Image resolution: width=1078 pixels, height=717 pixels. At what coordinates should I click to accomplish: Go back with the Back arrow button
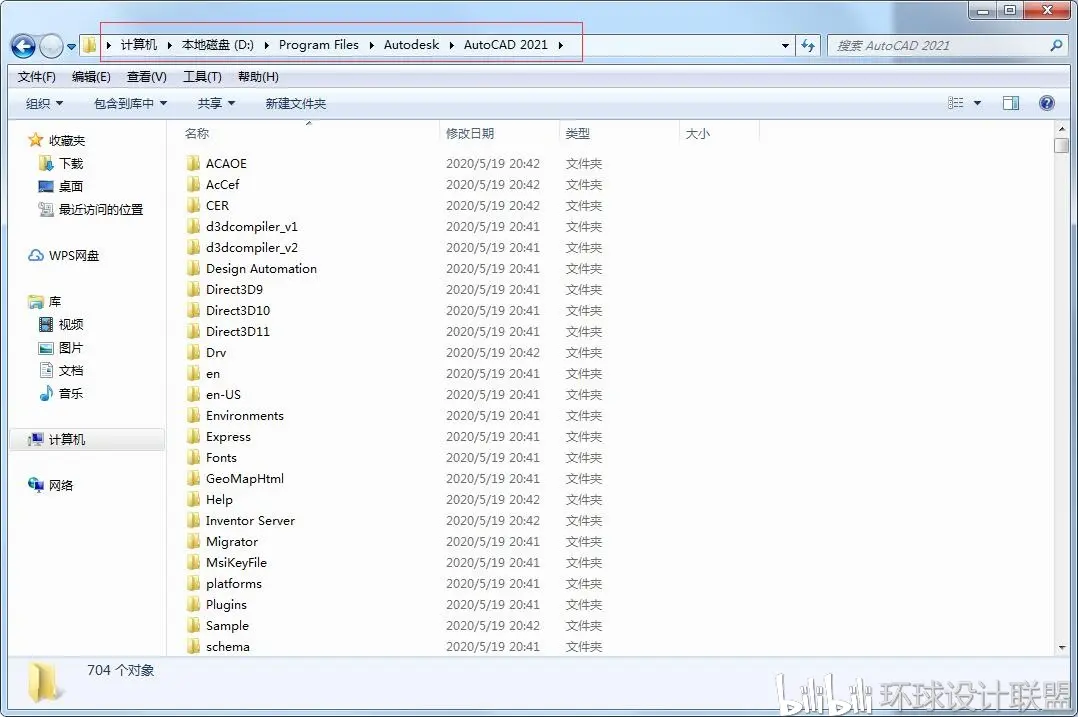click(23, 46)
